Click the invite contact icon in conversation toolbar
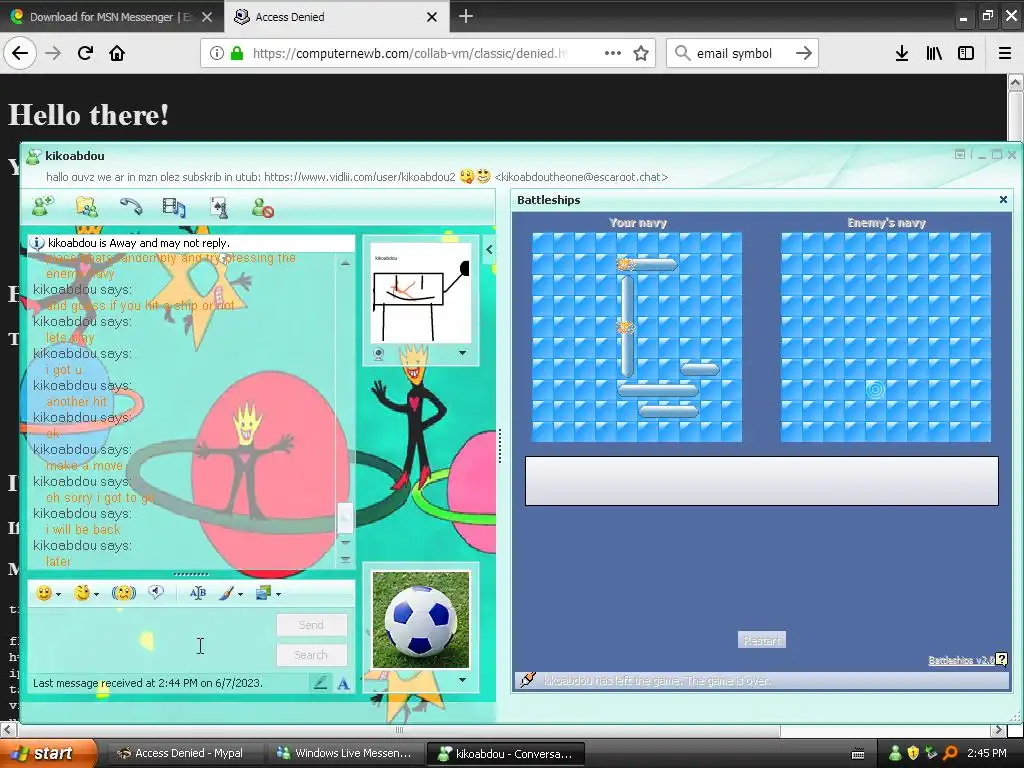Image resolution: width=1024 pixels, height=768 pixels. click(x=43, y=206)
